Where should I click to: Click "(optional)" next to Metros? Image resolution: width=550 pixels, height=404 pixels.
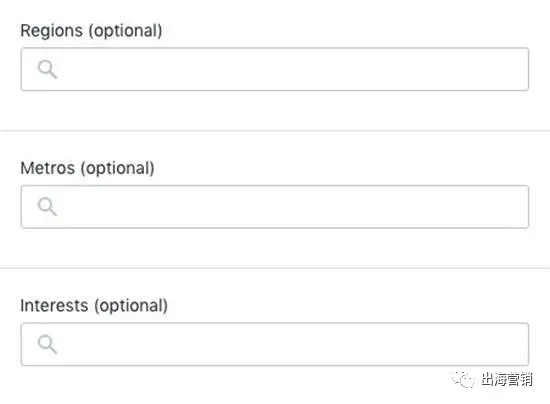[118, 168]
